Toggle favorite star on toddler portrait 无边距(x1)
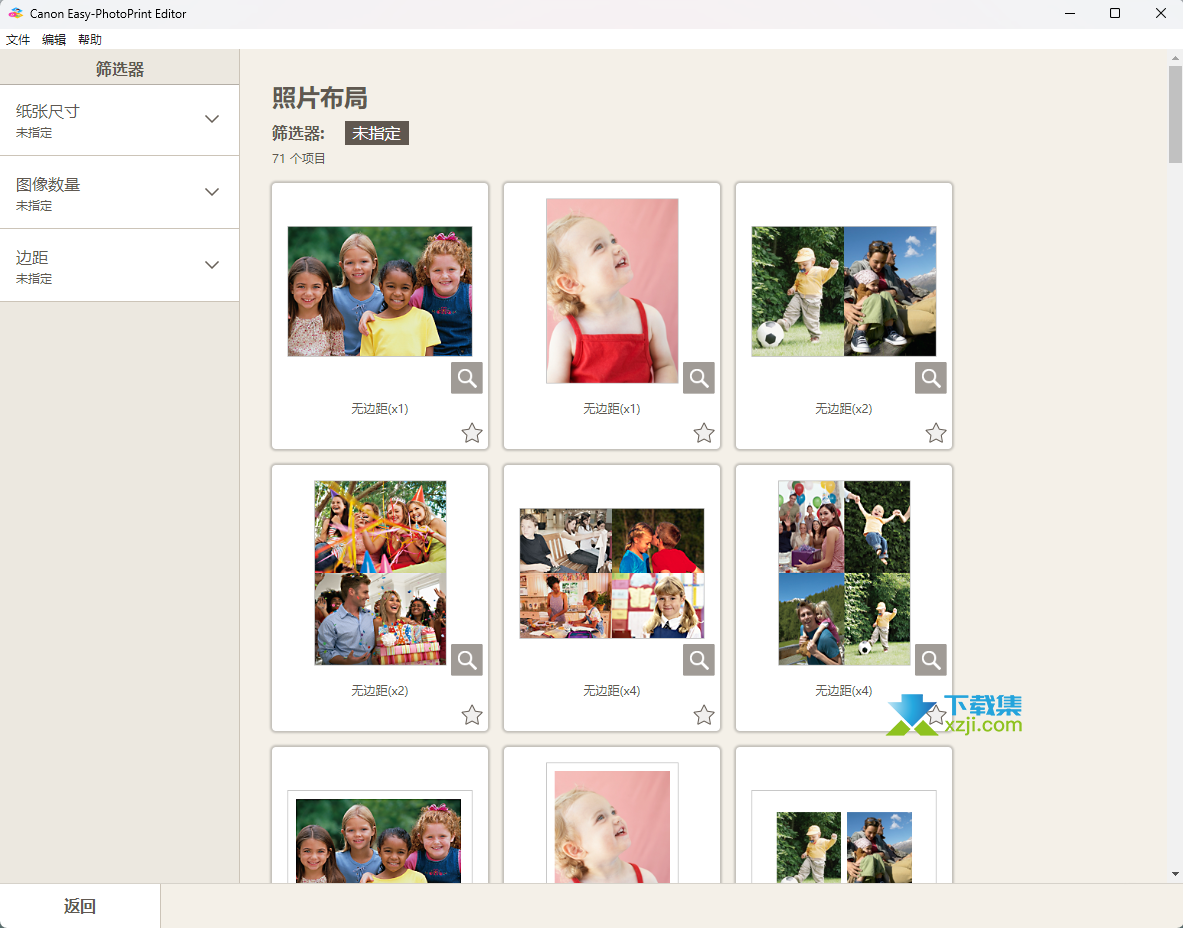This screenshot has height=928, width=1183. click(x=704, y=433)
